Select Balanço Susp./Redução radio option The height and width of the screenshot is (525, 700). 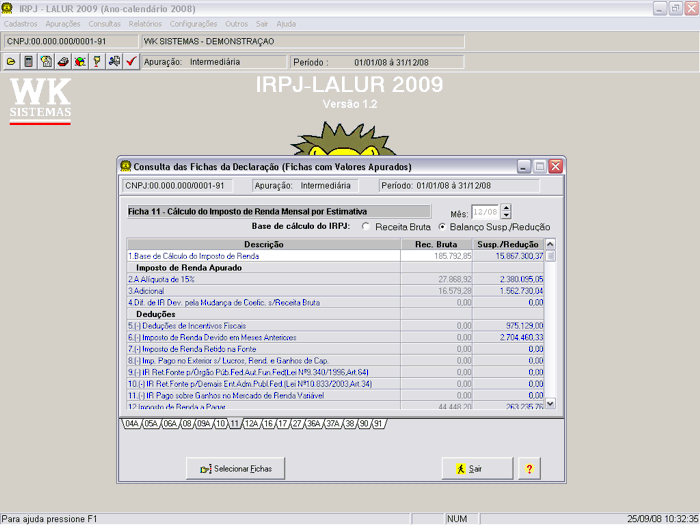click(x=443, y=227)
